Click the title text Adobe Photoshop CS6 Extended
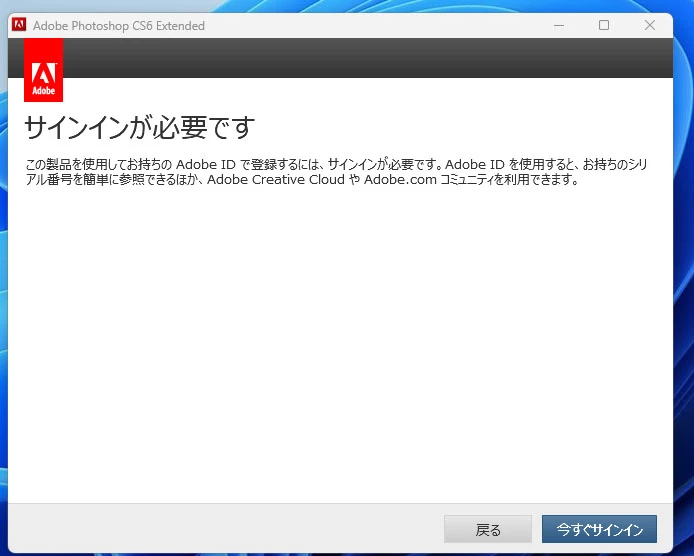The height and width of the screenshot is (556, 694). pos(119,26)
